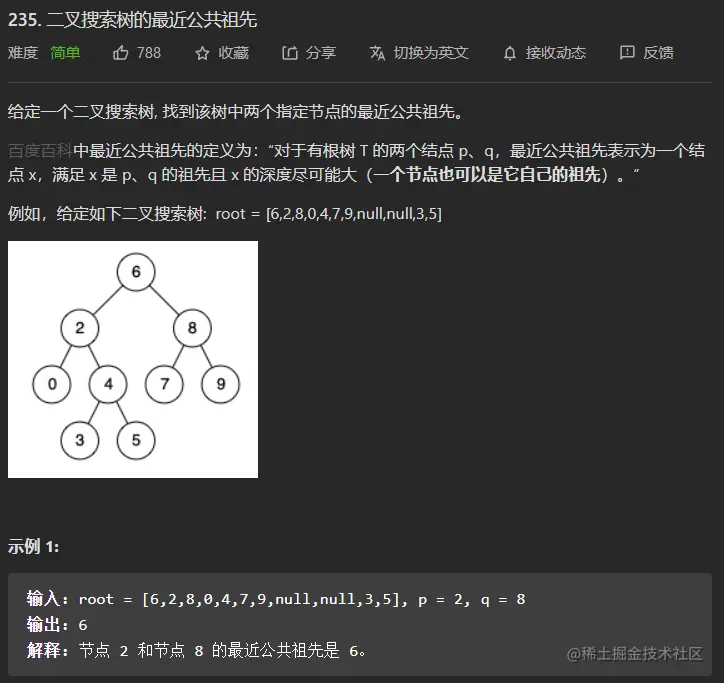This screenshot has width=724, height=683.
Task: Click node 8 in tree diagram
Action: [x=192, y=328]
